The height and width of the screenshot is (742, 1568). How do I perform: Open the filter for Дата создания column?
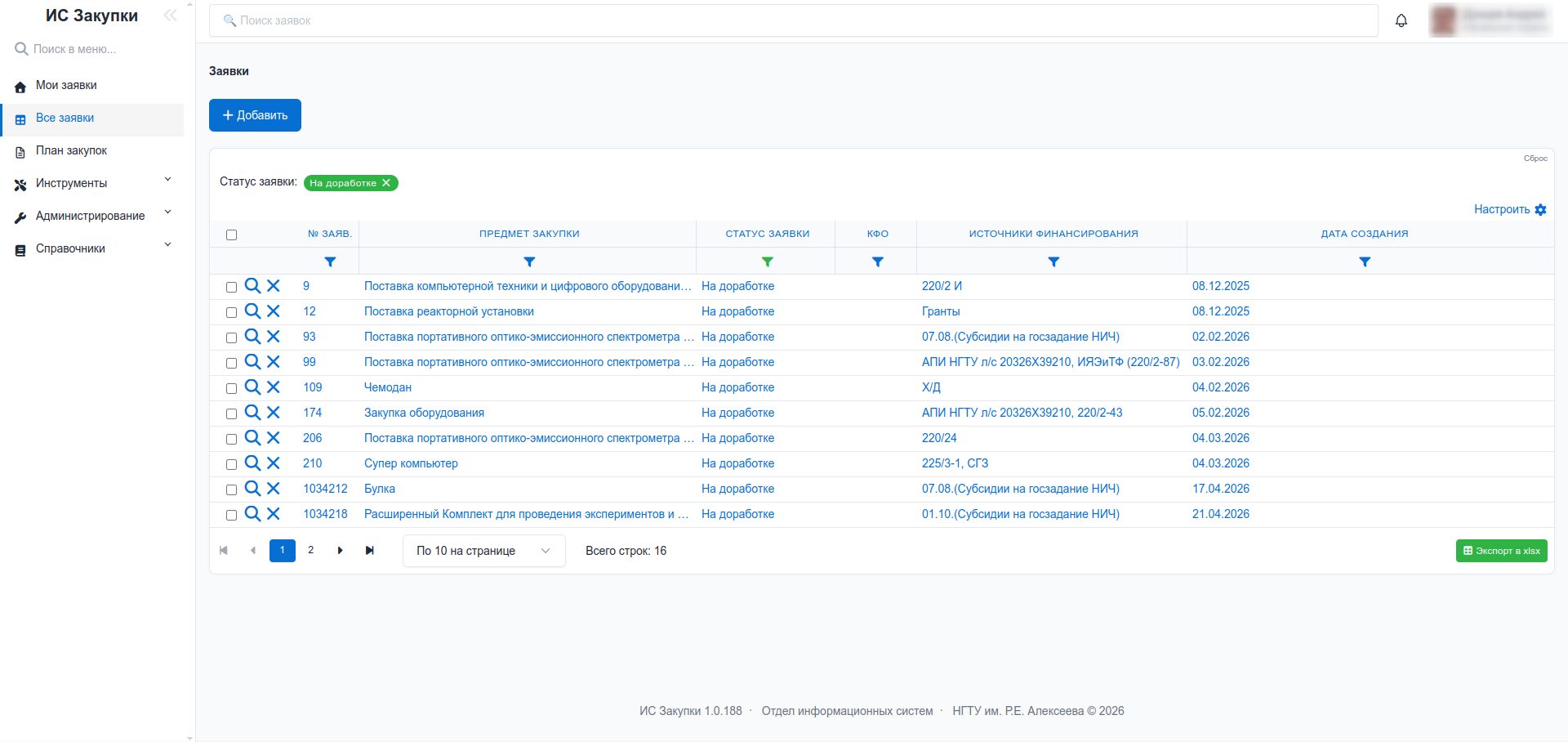click(1365, 261)
